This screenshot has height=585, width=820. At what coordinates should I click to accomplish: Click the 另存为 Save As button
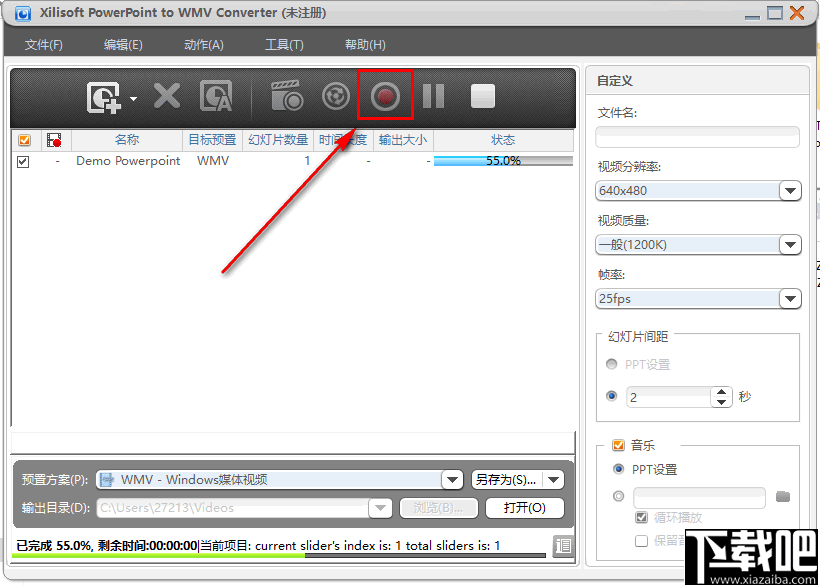click(x=505, y=479)
